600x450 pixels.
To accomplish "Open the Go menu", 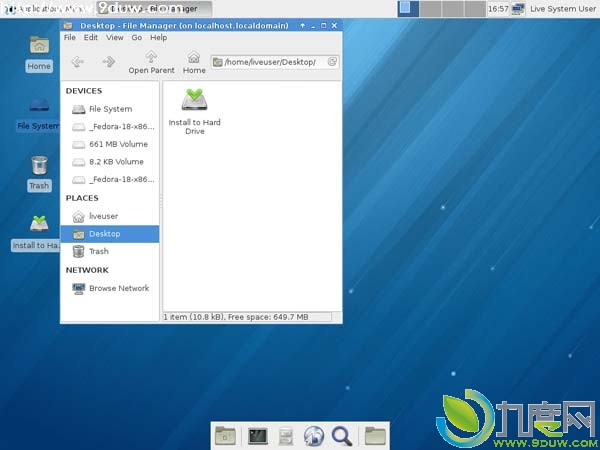I will click(x=136, y=38).
